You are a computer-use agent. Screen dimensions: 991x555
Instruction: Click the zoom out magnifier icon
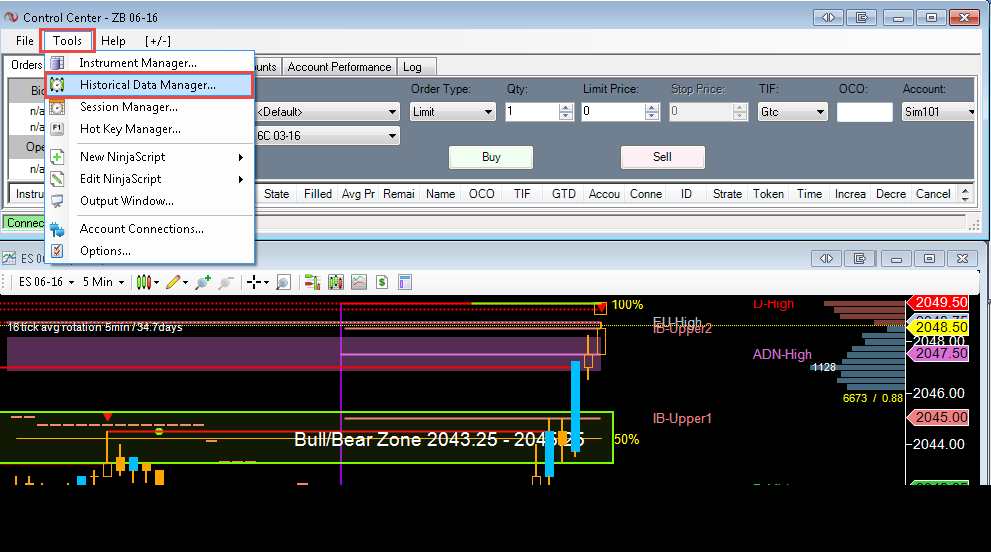pos(226,282)
